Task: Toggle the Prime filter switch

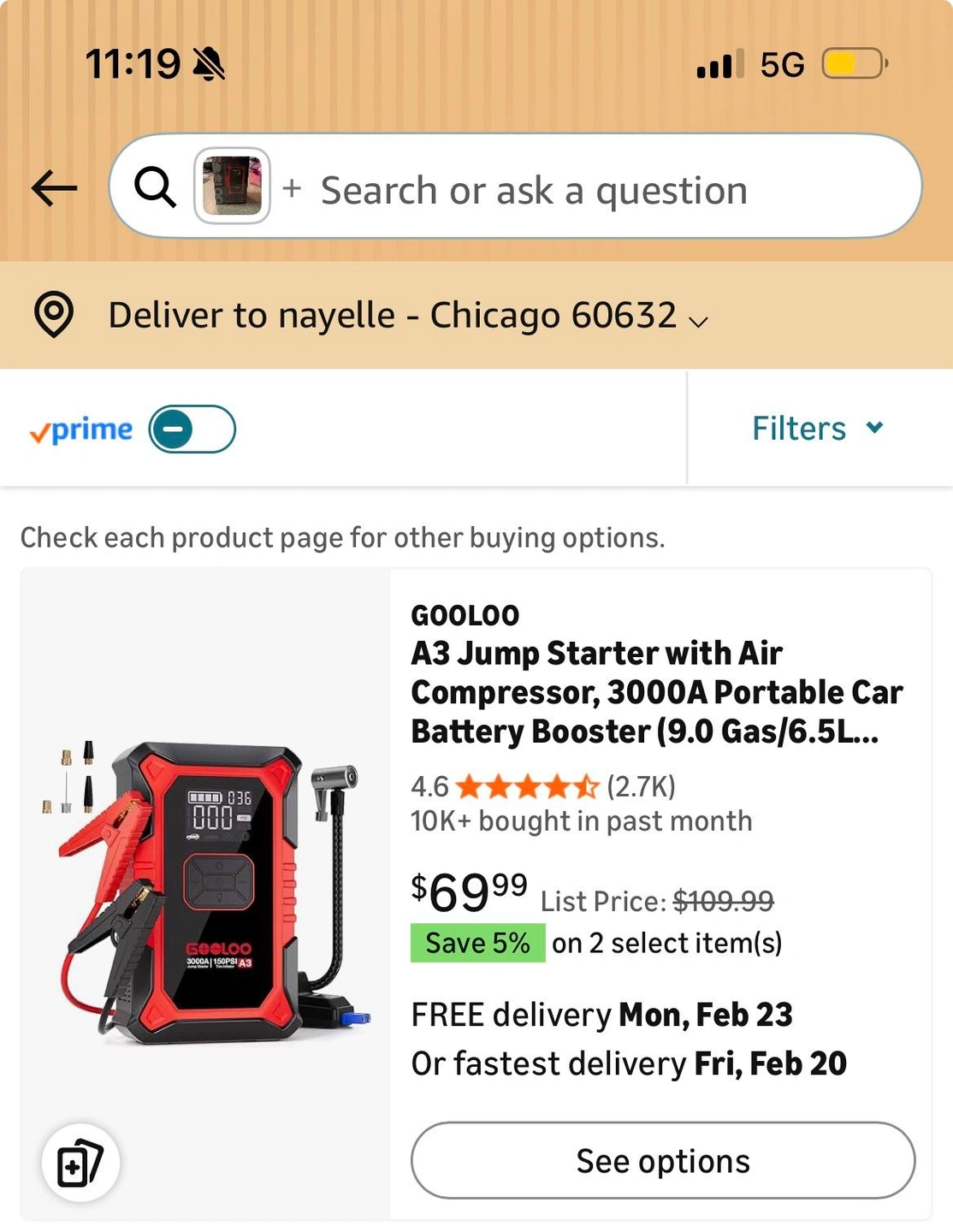Action: pos(192,429)
